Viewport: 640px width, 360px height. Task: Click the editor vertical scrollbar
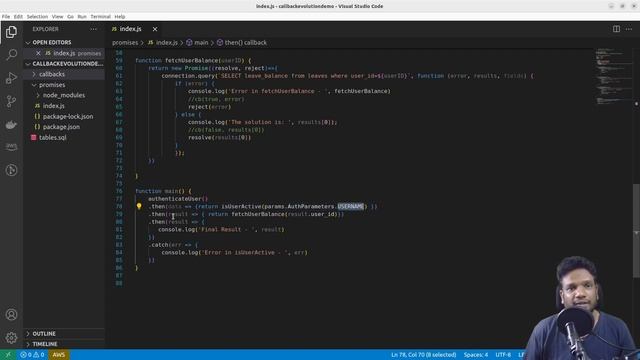[x=636, y=231]
